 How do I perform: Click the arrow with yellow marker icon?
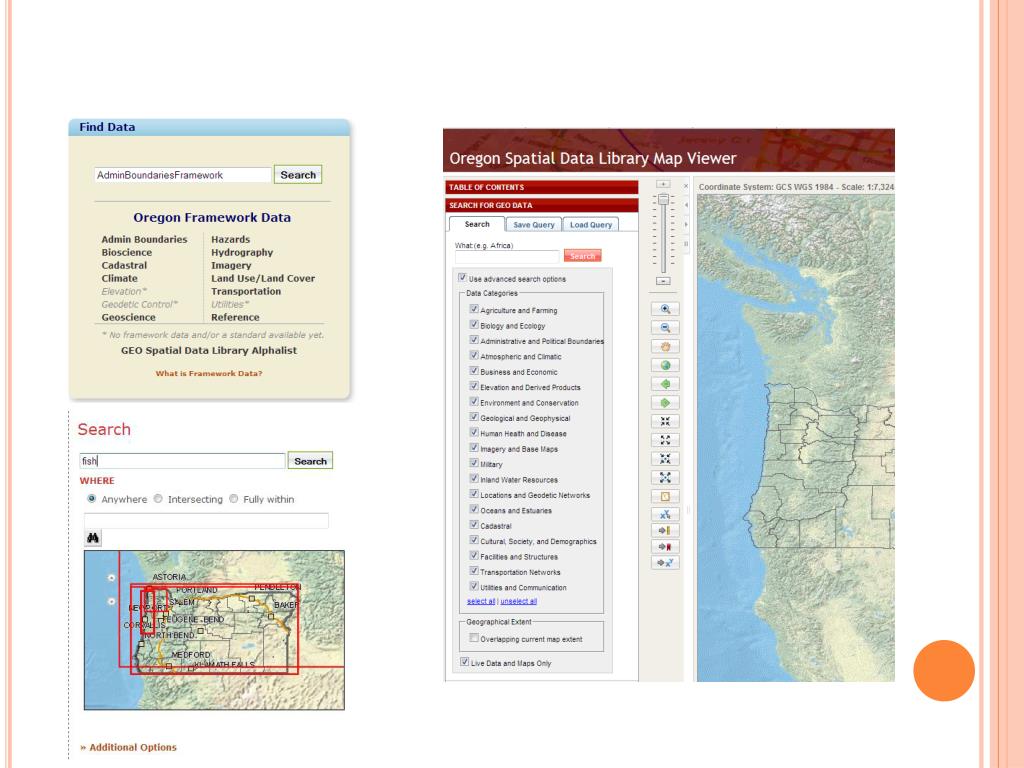coord(665,531)
